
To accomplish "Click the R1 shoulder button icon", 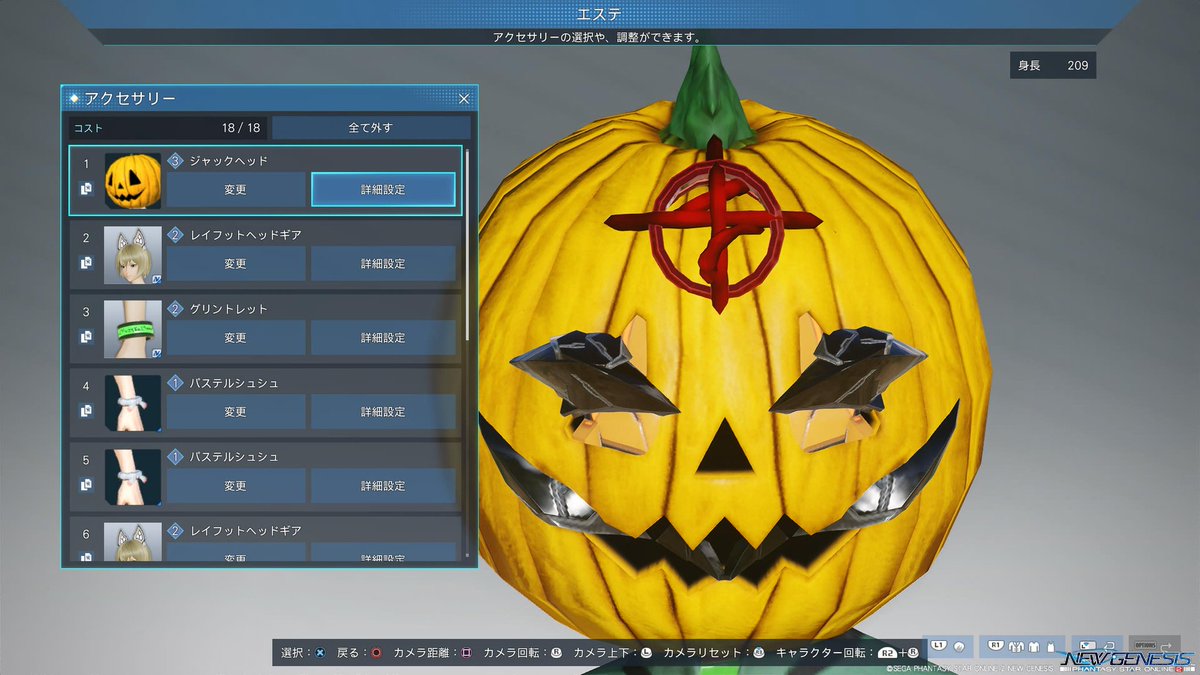I will [x=996, y=645].
